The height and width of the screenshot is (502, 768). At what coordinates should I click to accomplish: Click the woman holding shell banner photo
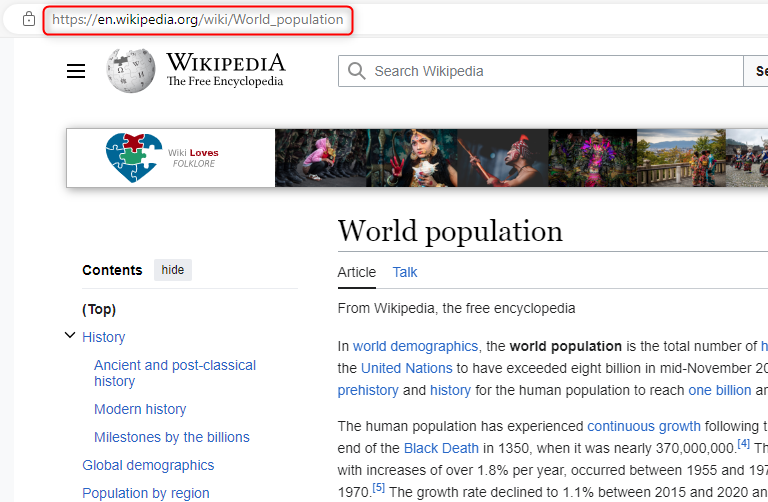tap(412, 158)
